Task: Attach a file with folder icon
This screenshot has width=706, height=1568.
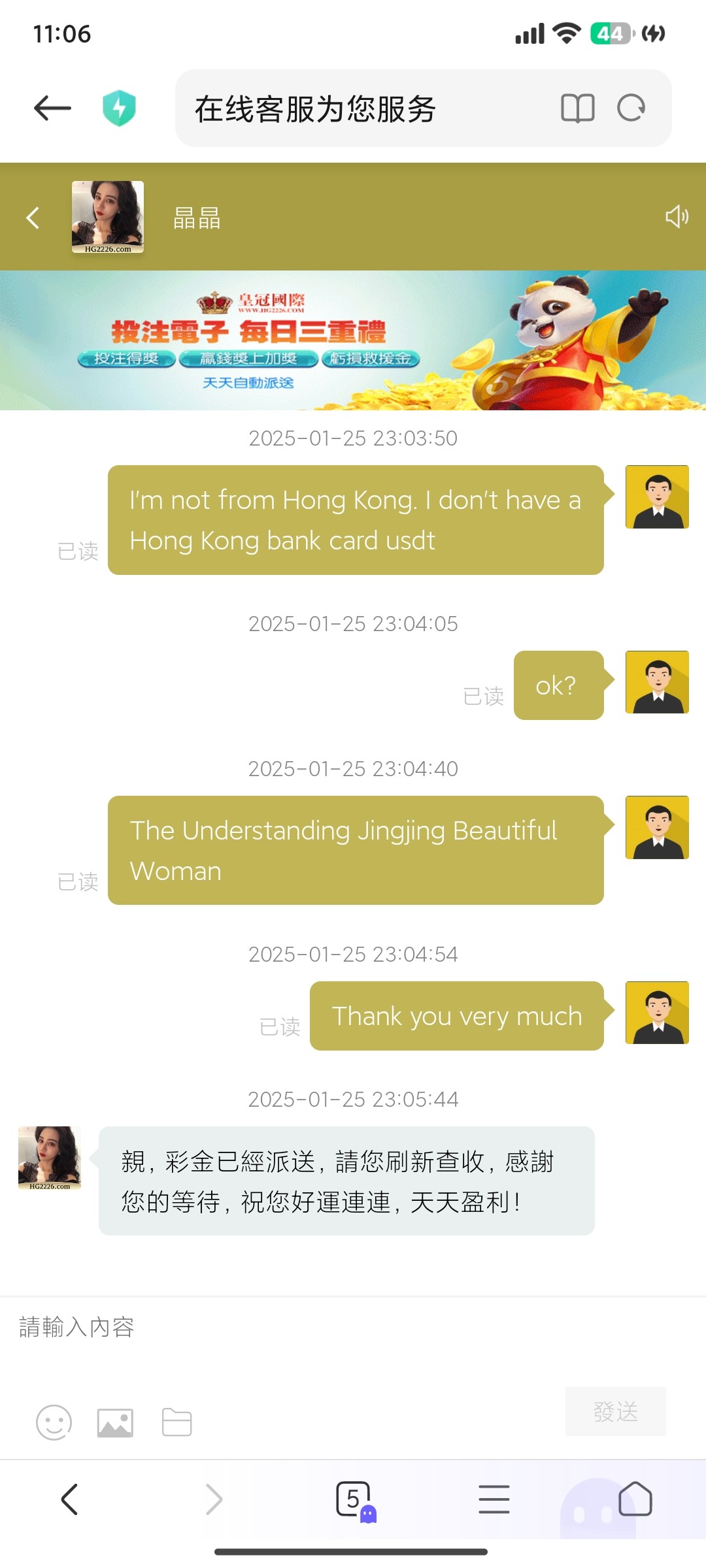Action: [x=176, y=1422]
